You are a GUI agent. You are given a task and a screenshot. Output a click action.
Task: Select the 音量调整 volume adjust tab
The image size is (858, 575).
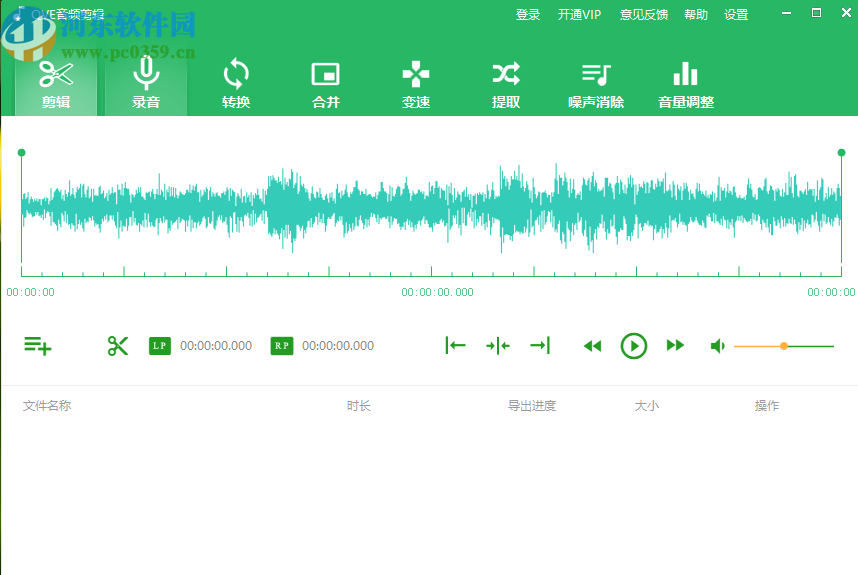tap(686, 84)
